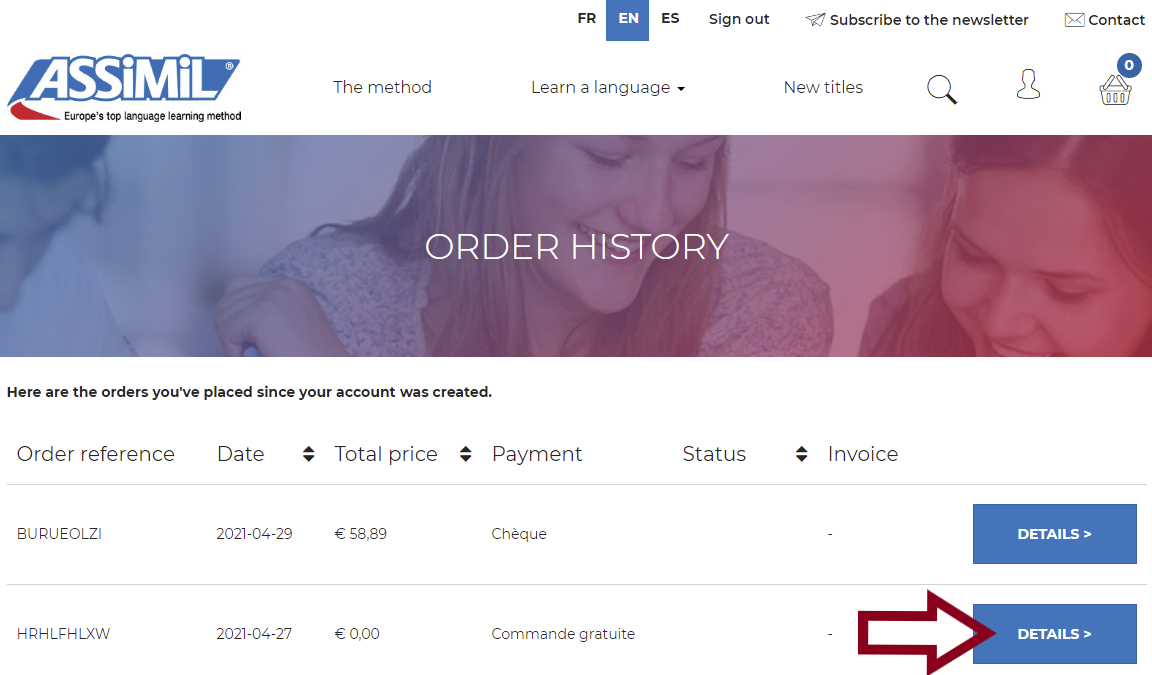Image resolution: width=1152 pixels, height=675 pixels.
Task: Open The method menu item
Action: point(382,88)
